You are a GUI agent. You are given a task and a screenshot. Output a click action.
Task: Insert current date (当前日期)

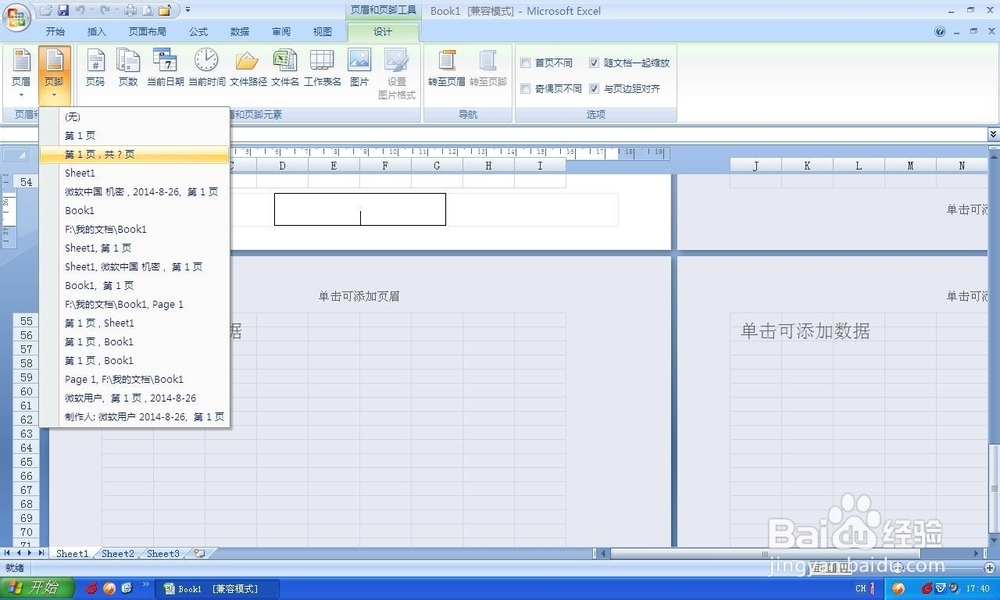click(x=165, y=68)
